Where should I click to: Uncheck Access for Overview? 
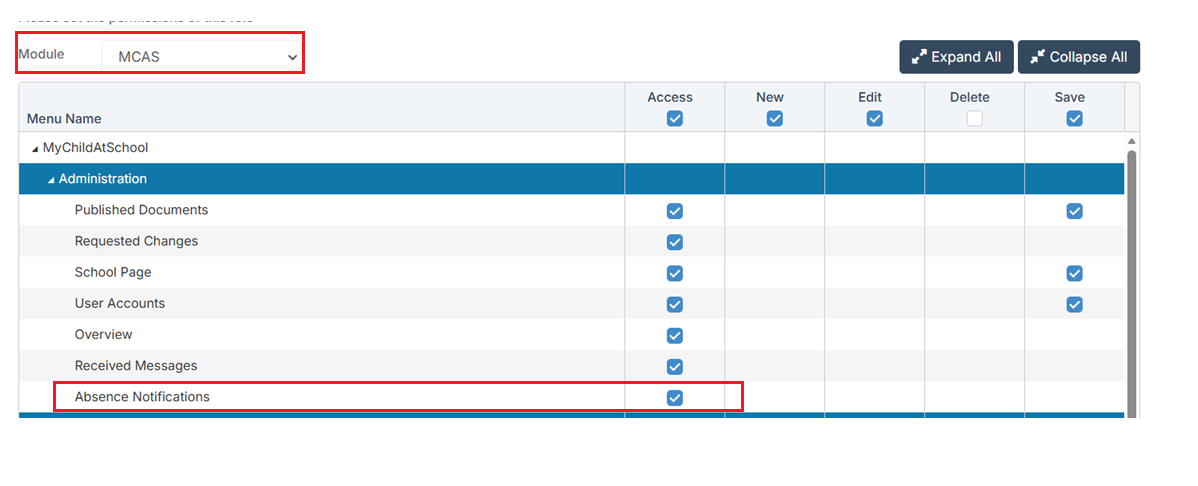pos(674,335)
